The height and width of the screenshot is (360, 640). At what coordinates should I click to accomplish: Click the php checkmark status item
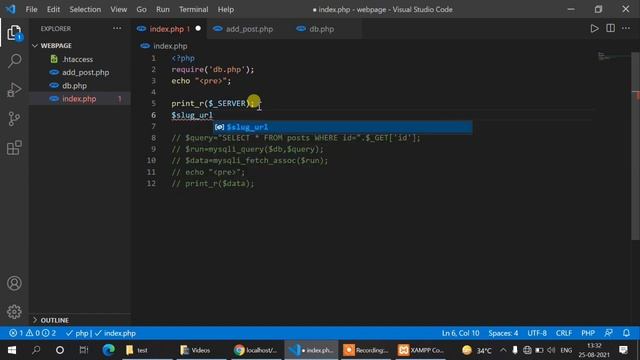77,333
